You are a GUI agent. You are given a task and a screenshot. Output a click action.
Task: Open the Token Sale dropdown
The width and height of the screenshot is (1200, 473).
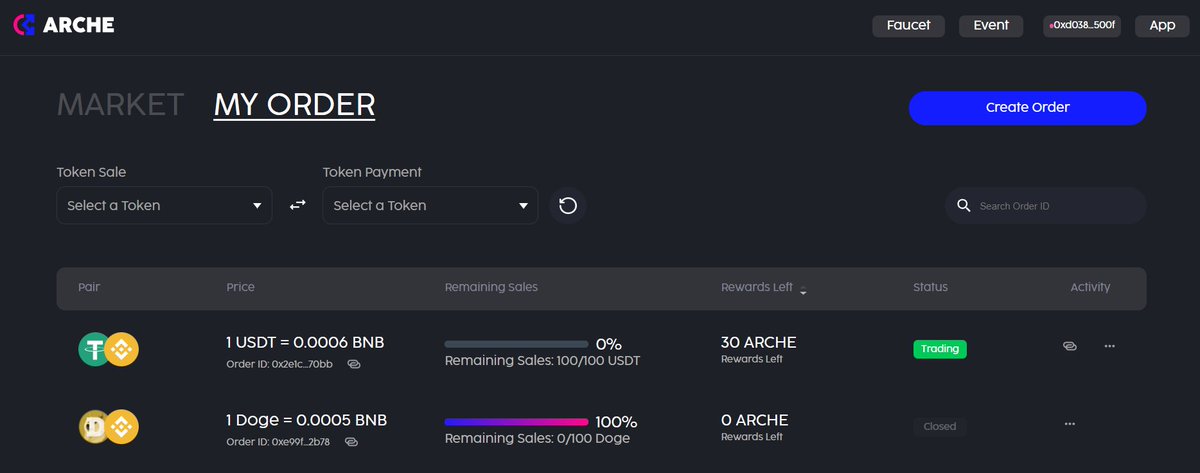pos(164,205)
